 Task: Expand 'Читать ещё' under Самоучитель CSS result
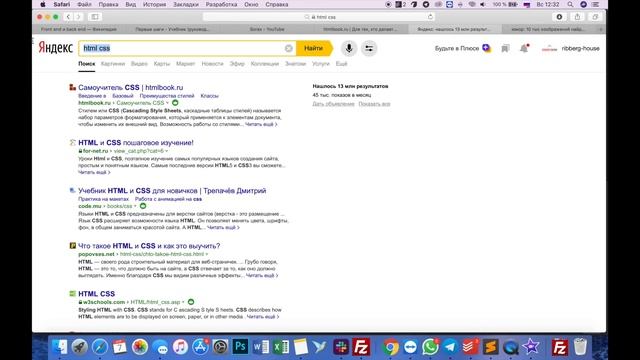(x=261, y=124)
